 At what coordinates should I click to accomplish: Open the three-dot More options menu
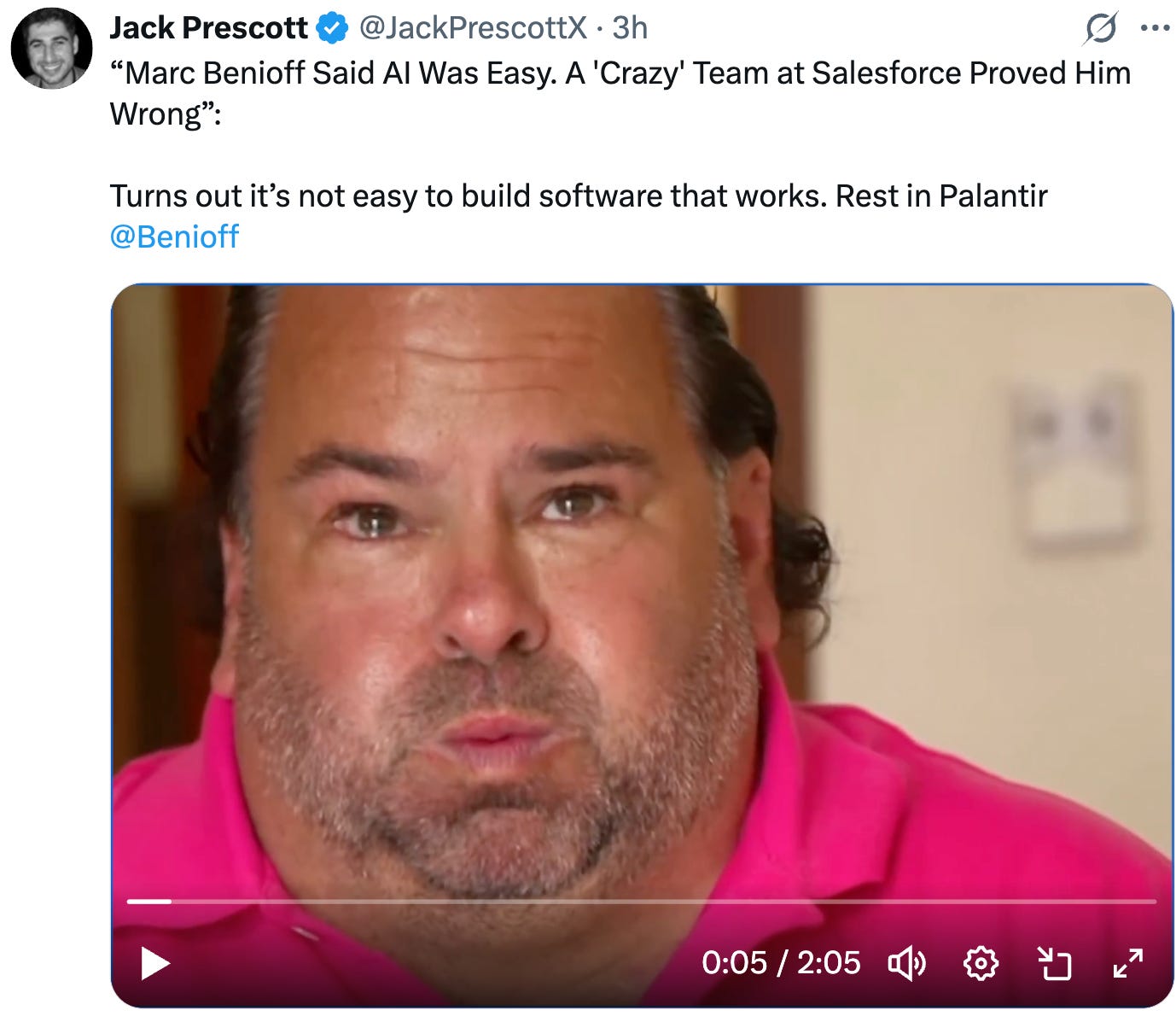(1155, 28)
